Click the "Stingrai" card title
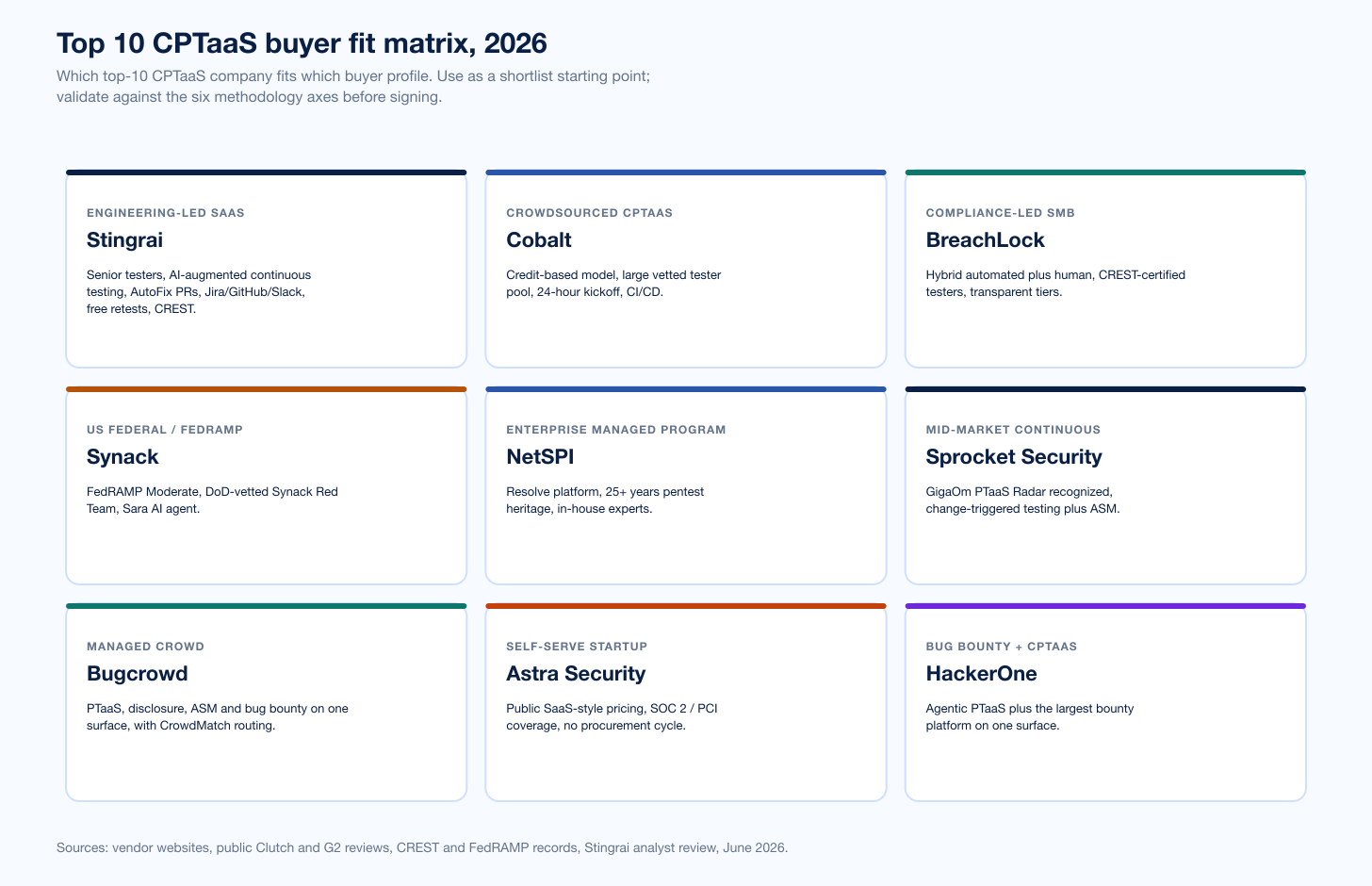The height and width of the screenshot is (886, 1372). [x=124, y=240]
